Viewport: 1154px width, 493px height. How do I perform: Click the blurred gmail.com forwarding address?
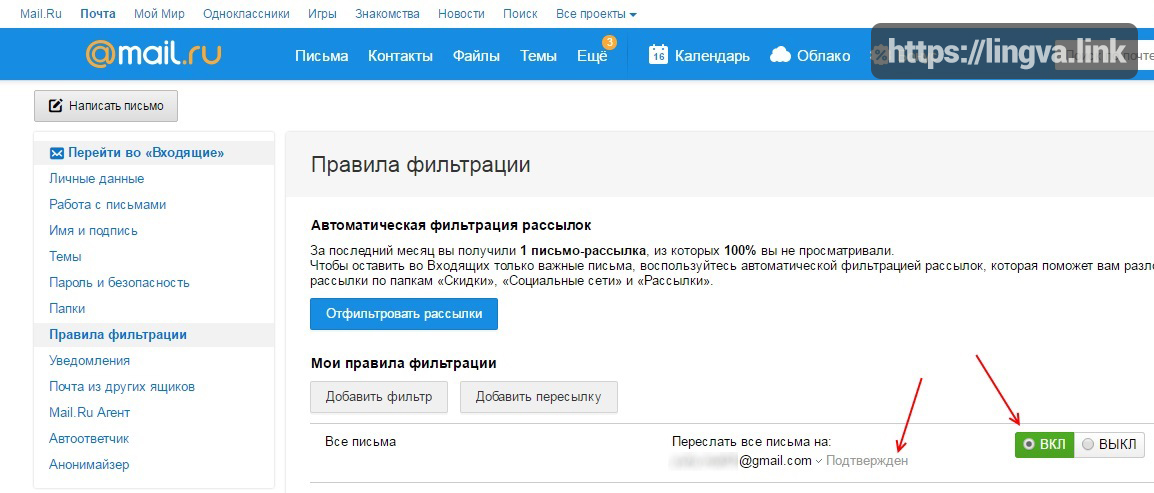point(742,461)
